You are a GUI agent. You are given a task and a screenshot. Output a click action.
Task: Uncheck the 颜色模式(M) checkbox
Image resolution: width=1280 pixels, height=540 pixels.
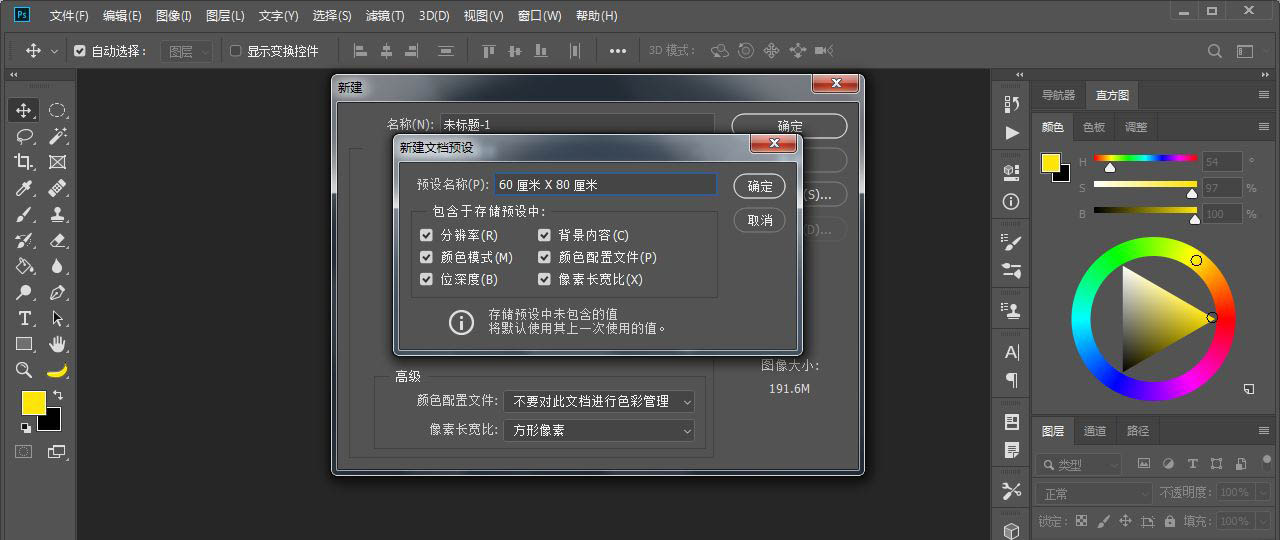[427, 257]
